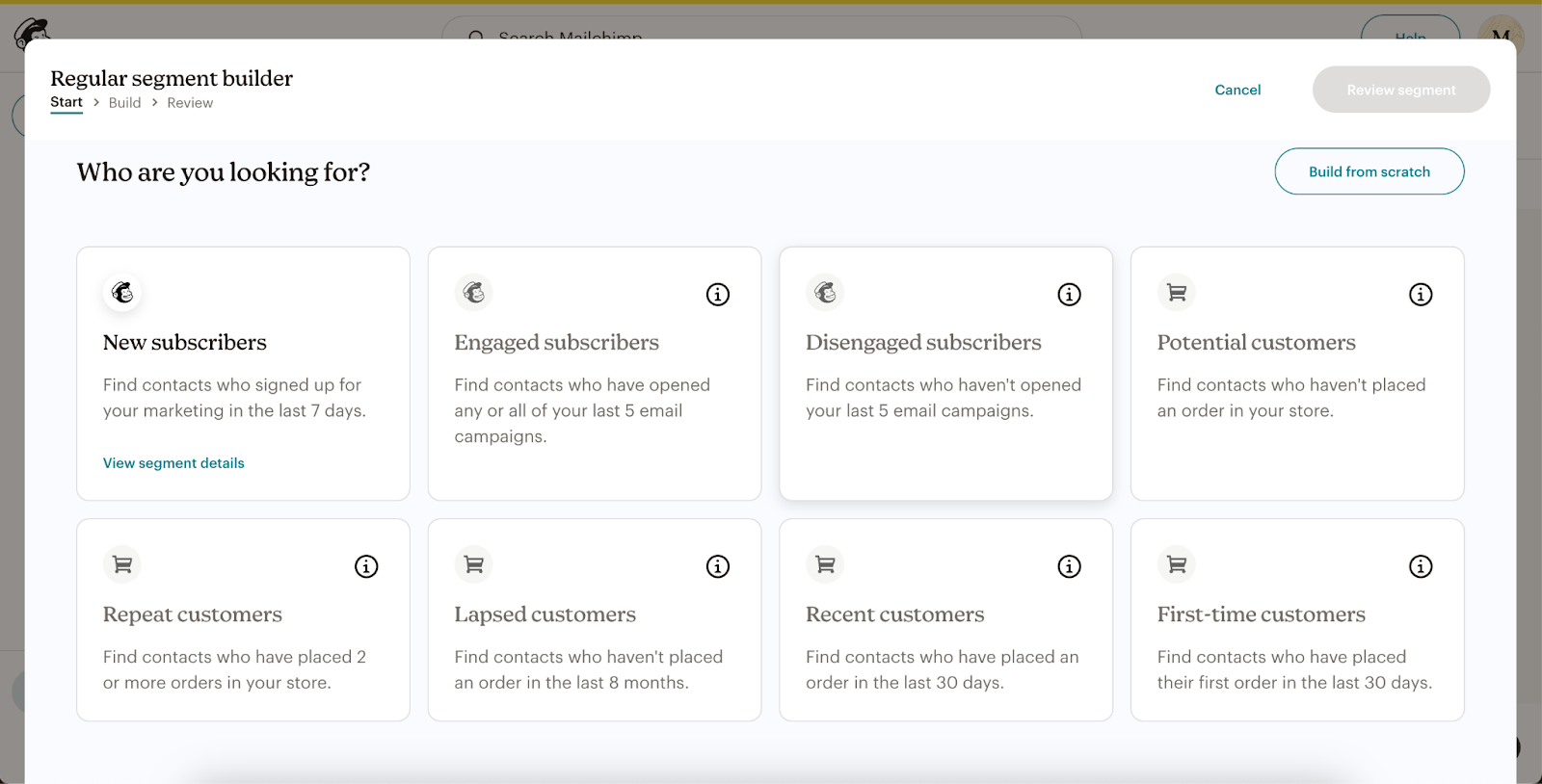Show info for Repeat customers
This screenshot has width=1542, height=784.
click(366, 566)
